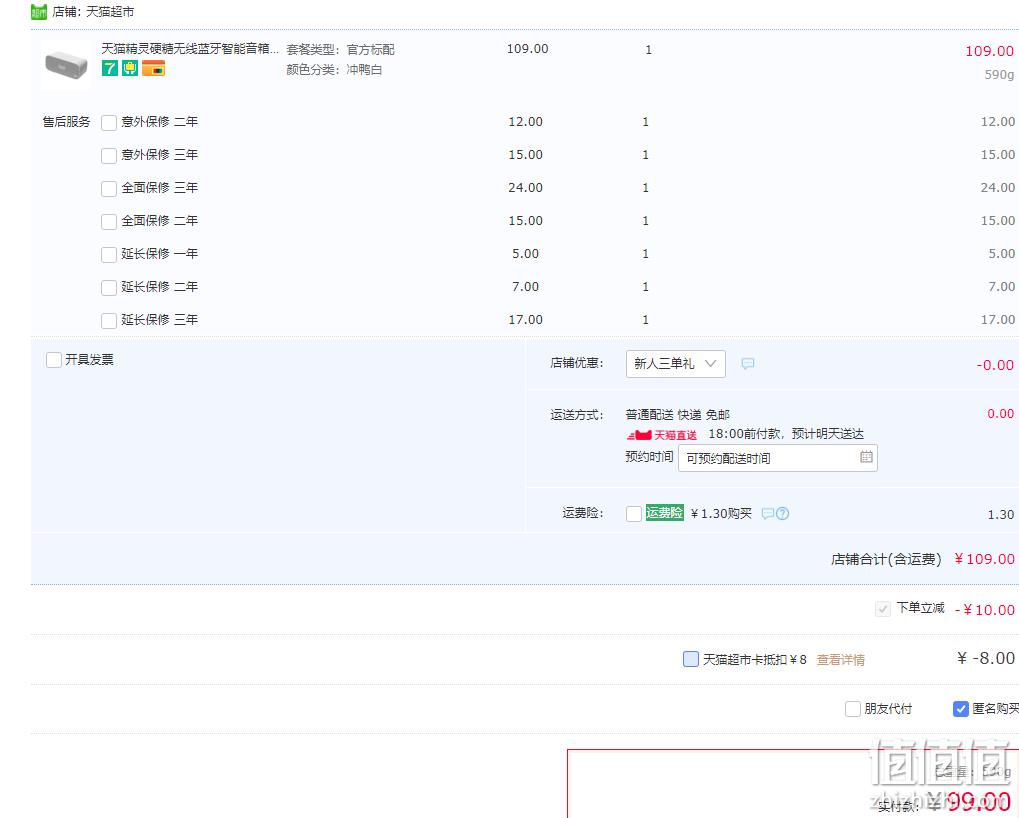Click the ¥1.30购买 insurance price text
Screen dimensions: 1019x818
(x=721, y=514)
